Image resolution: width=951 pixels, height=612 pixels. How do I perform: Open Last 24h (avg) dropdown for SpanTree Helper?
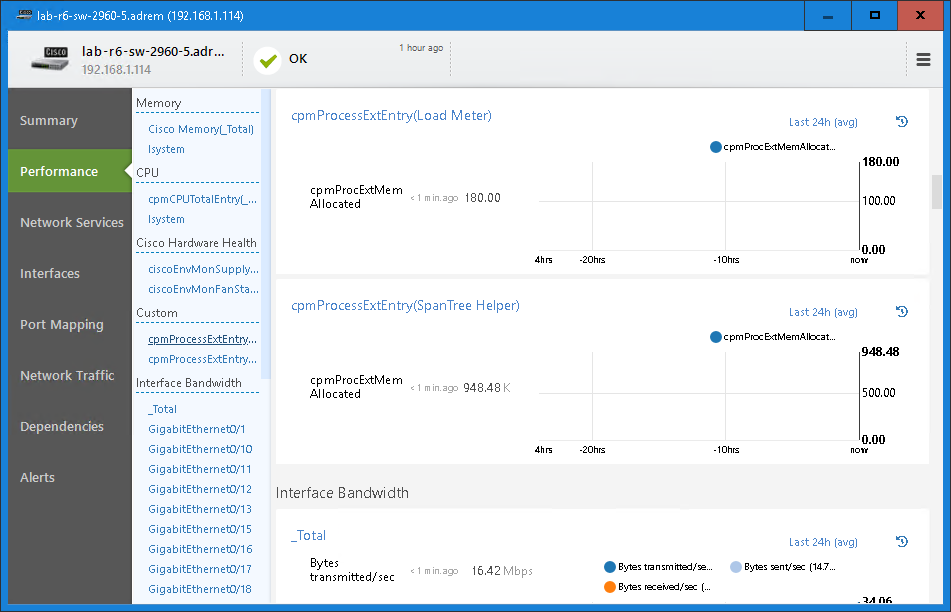(x=823, y=312)
